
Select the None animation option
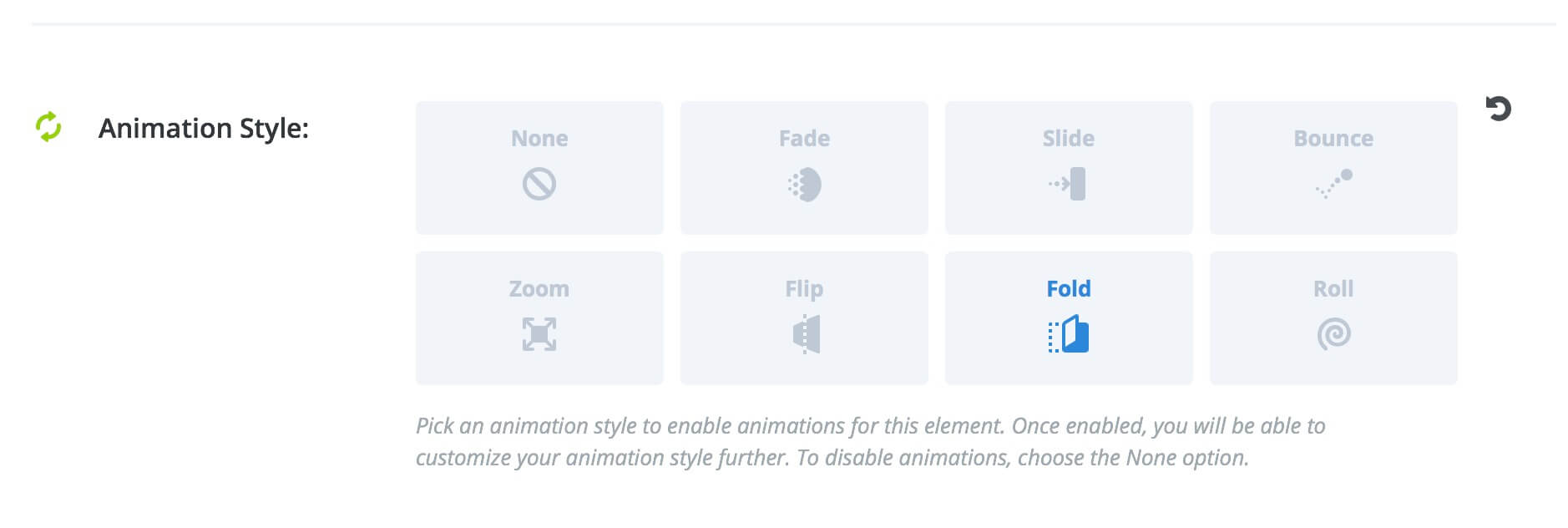(539, 168)
